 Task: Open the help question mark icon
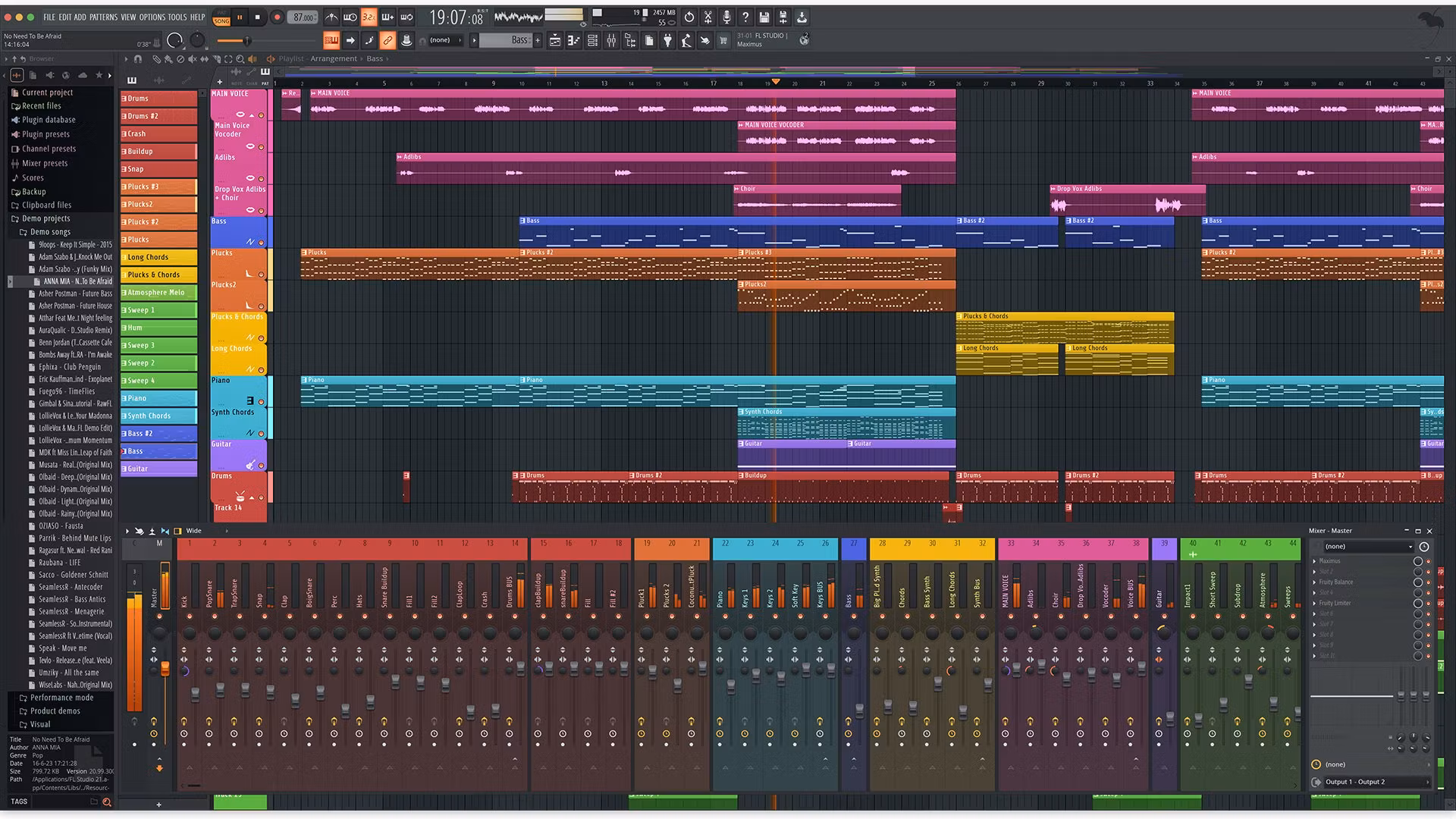tap(745, 17)
